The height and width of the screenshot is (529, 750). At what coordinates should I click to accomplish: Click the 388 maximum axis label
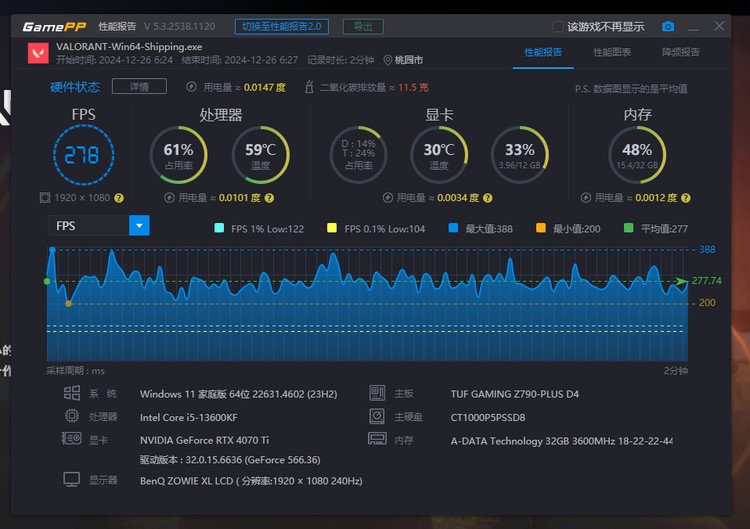(x=707, y=249)
